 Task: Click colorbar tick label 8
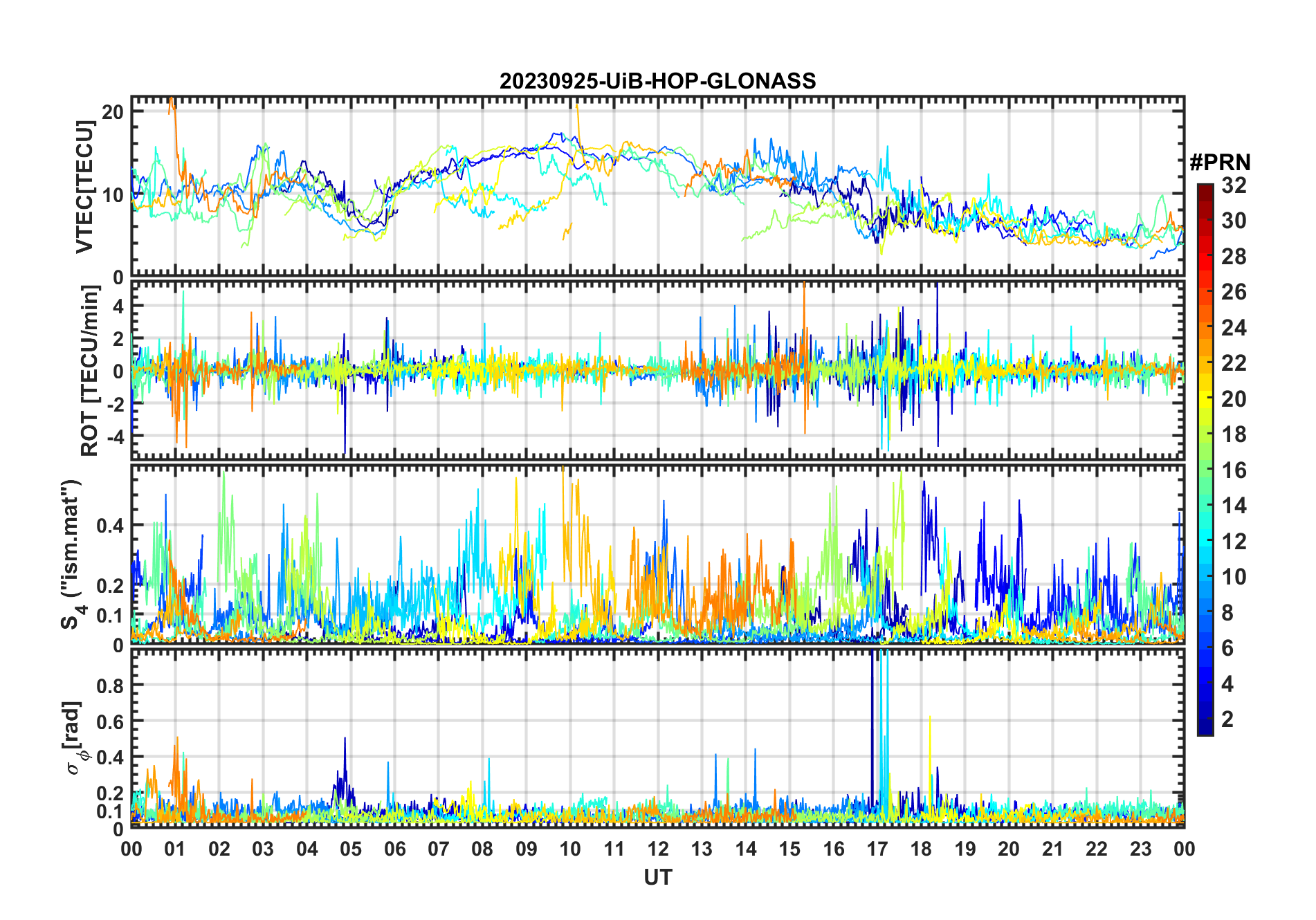1227,613
